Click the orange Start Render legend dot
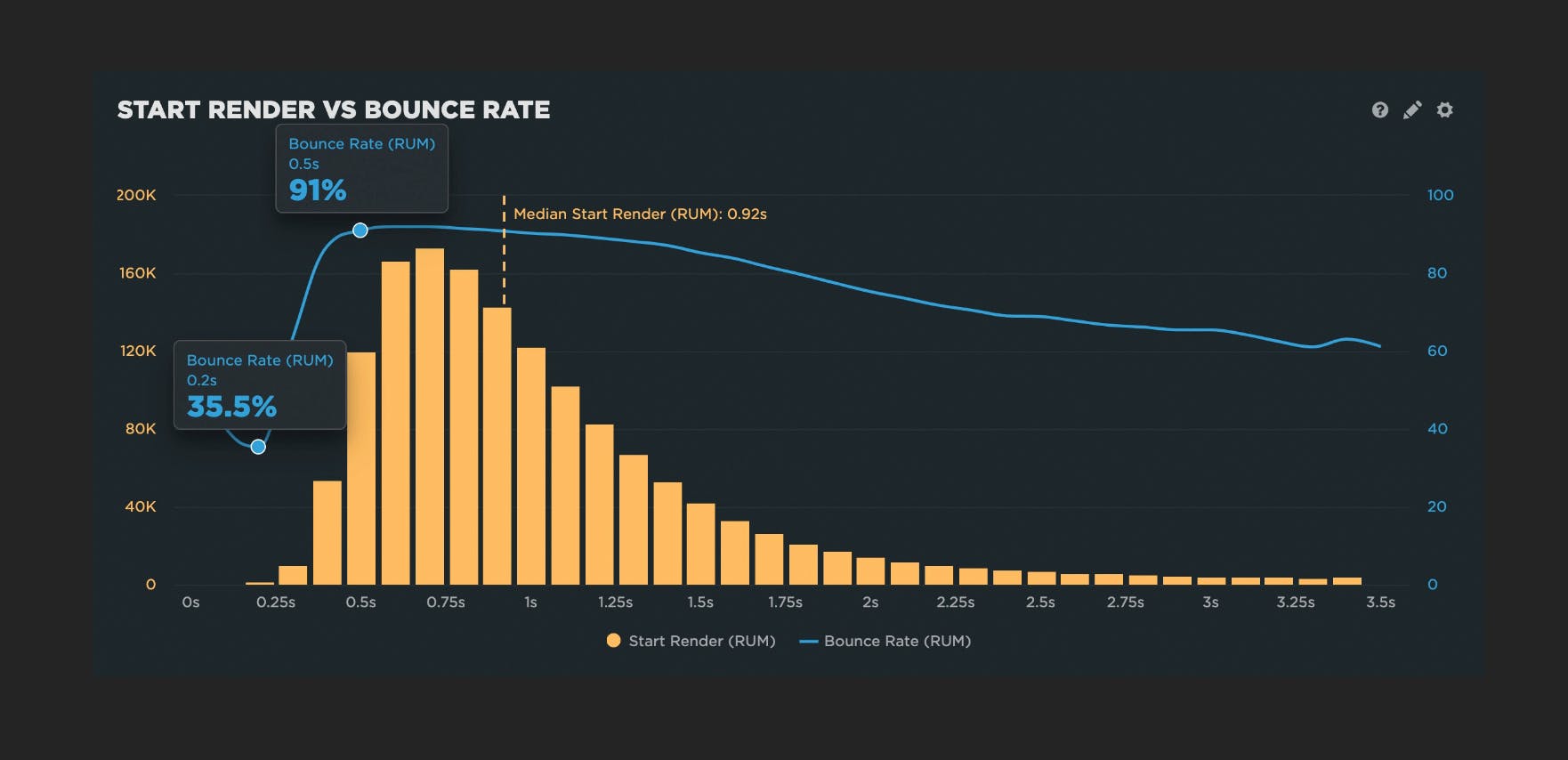Screen dimensions: 1568x760 [x=613, y=641]
